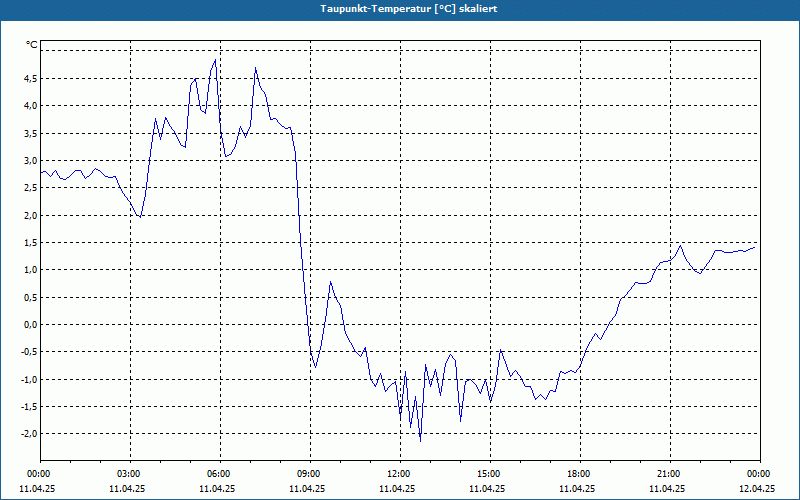Click the -1,5 y-axis value

coord(28,407)
